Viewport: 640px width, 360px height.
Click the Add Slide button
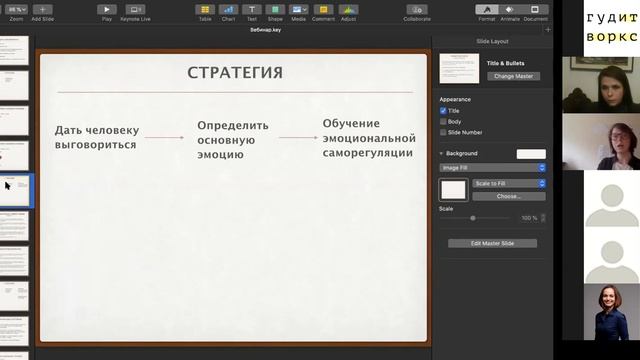point(42,9)
